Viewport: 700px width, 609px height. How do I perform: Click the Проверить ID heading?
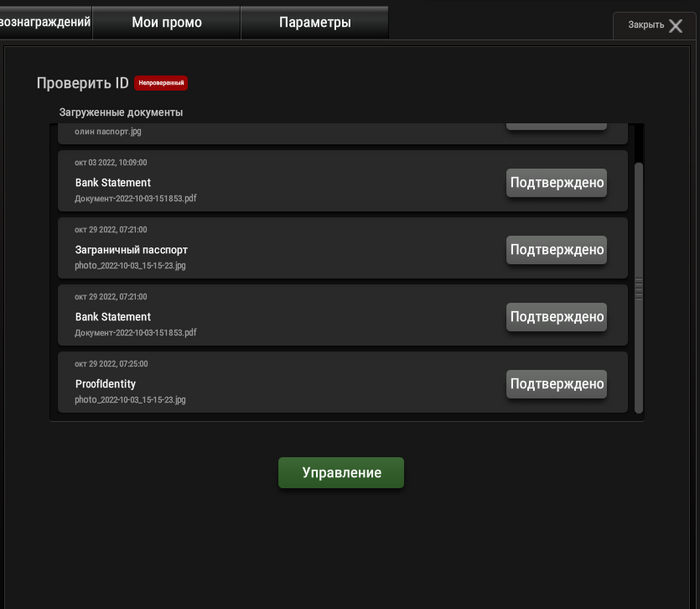tap(83, 83)
